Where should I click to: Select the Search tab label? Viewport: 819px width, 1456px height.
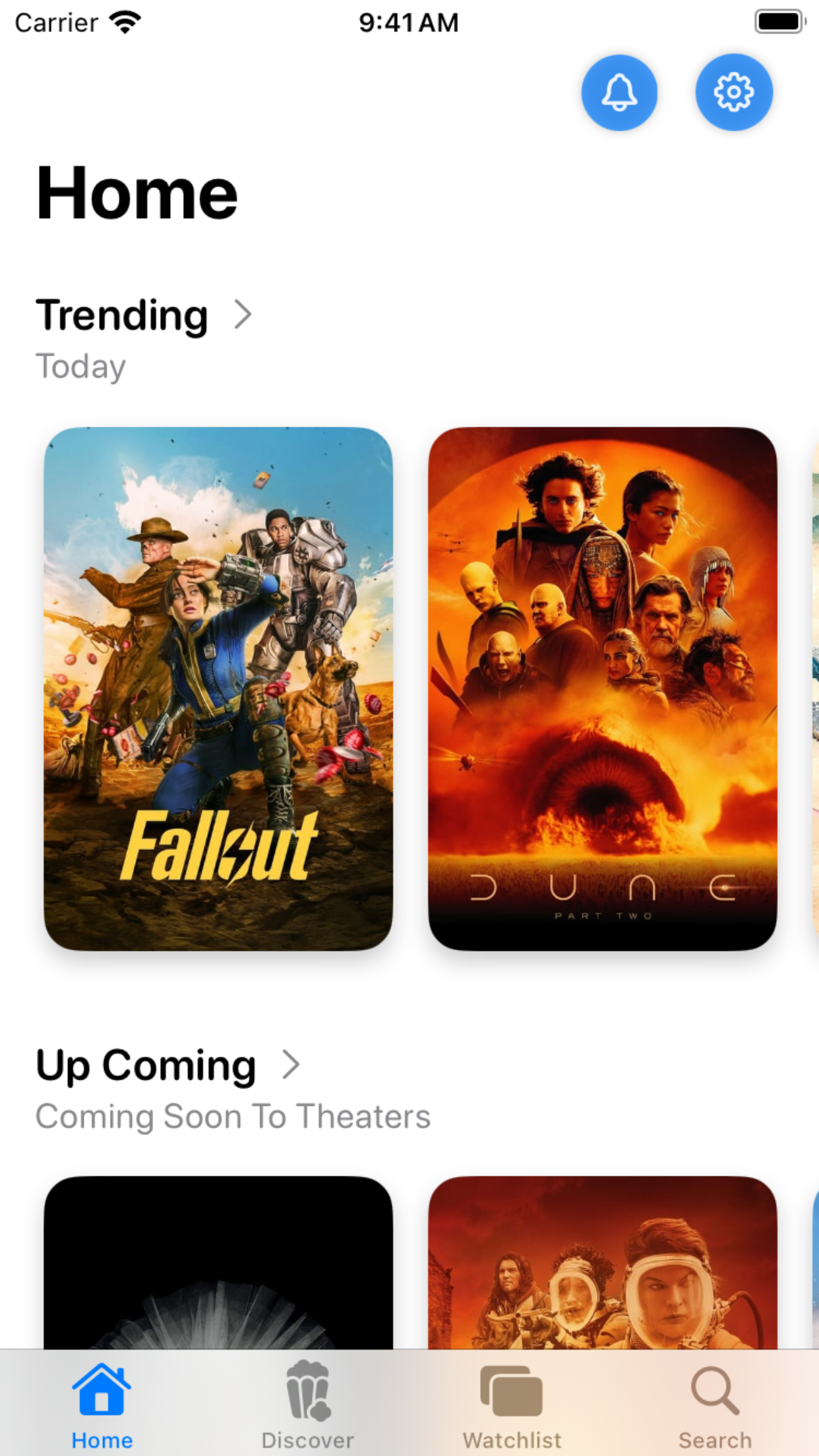click(715, 1440)
